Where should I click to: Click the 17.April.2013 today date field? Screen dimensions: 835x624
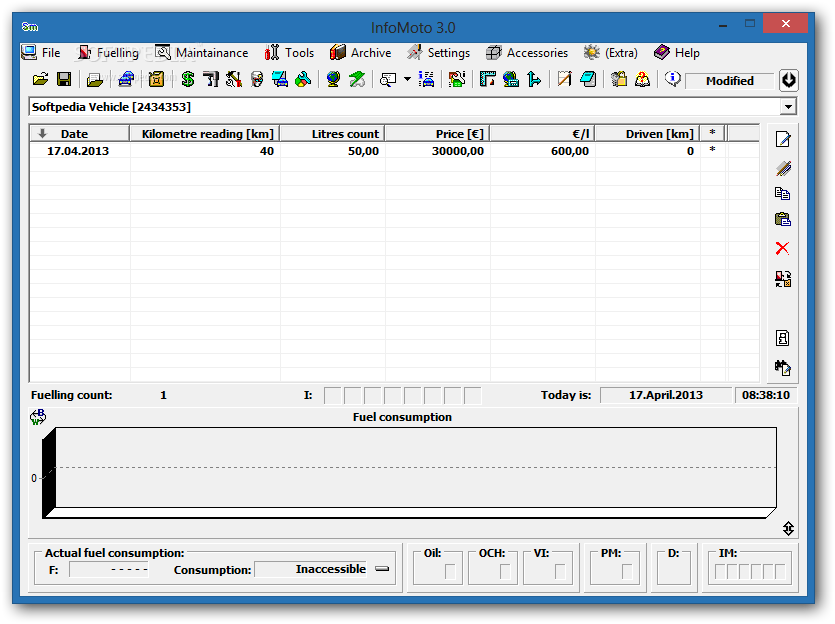(666, 395)
